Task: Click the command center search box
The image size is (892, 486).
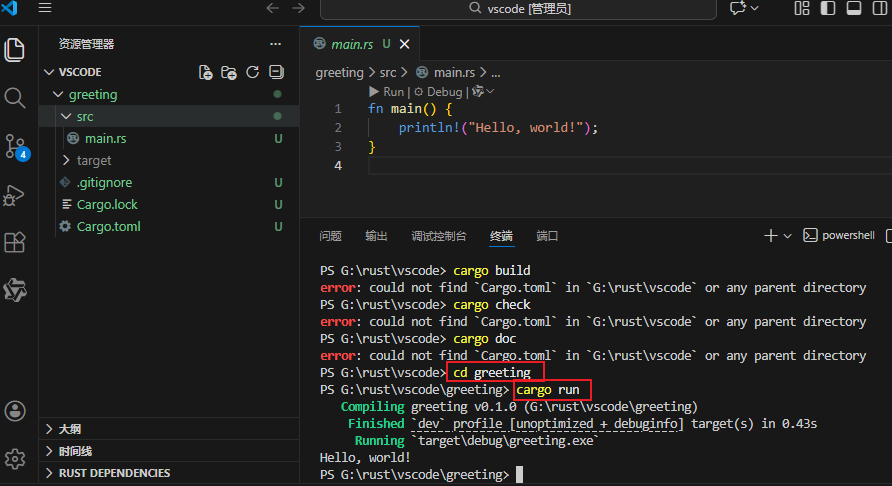Action: (x=518, y=9)
